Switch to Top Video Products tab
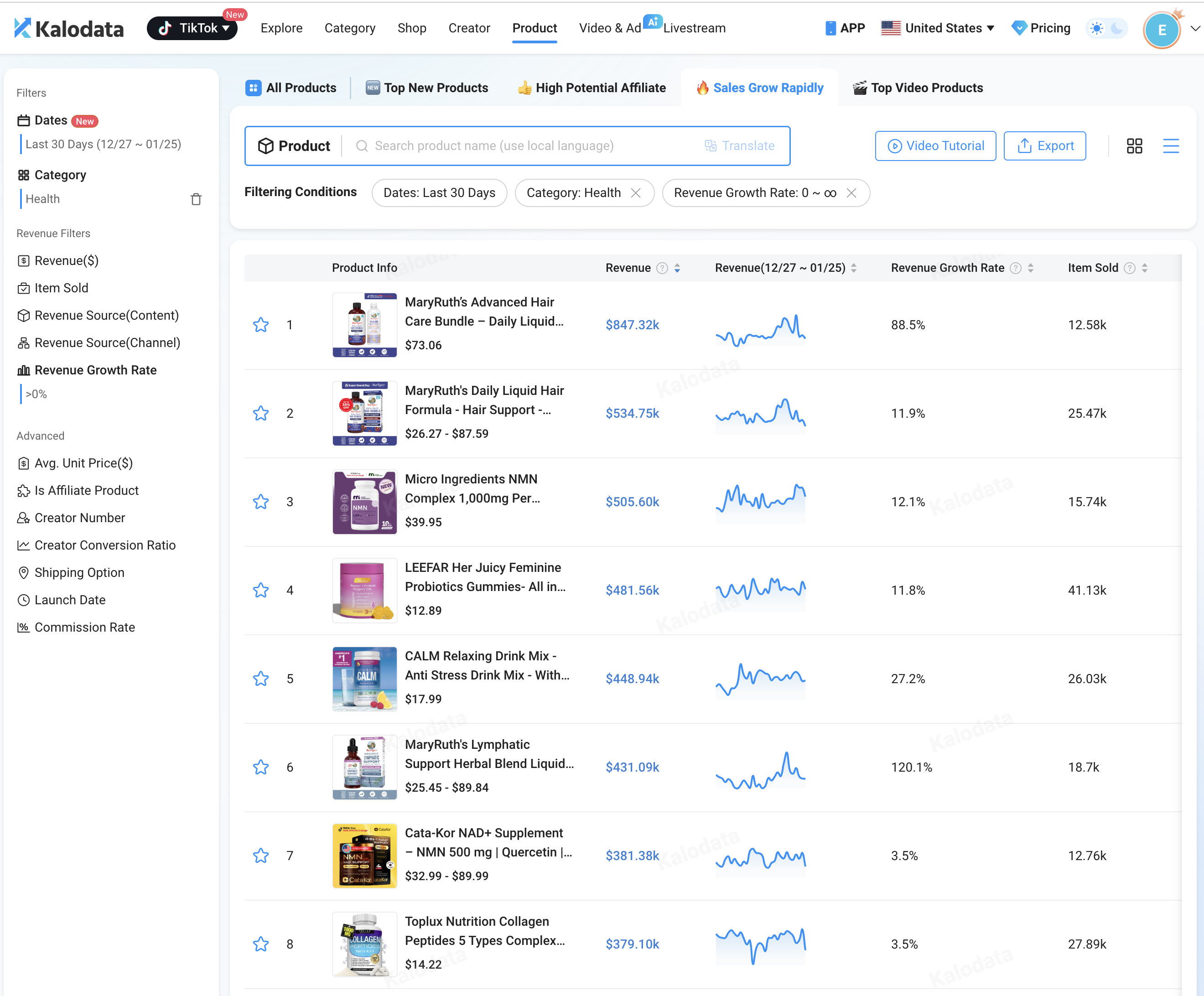The width and height of the screenshot is (1204, 996). pyautogui.click(x=918, y=88)
